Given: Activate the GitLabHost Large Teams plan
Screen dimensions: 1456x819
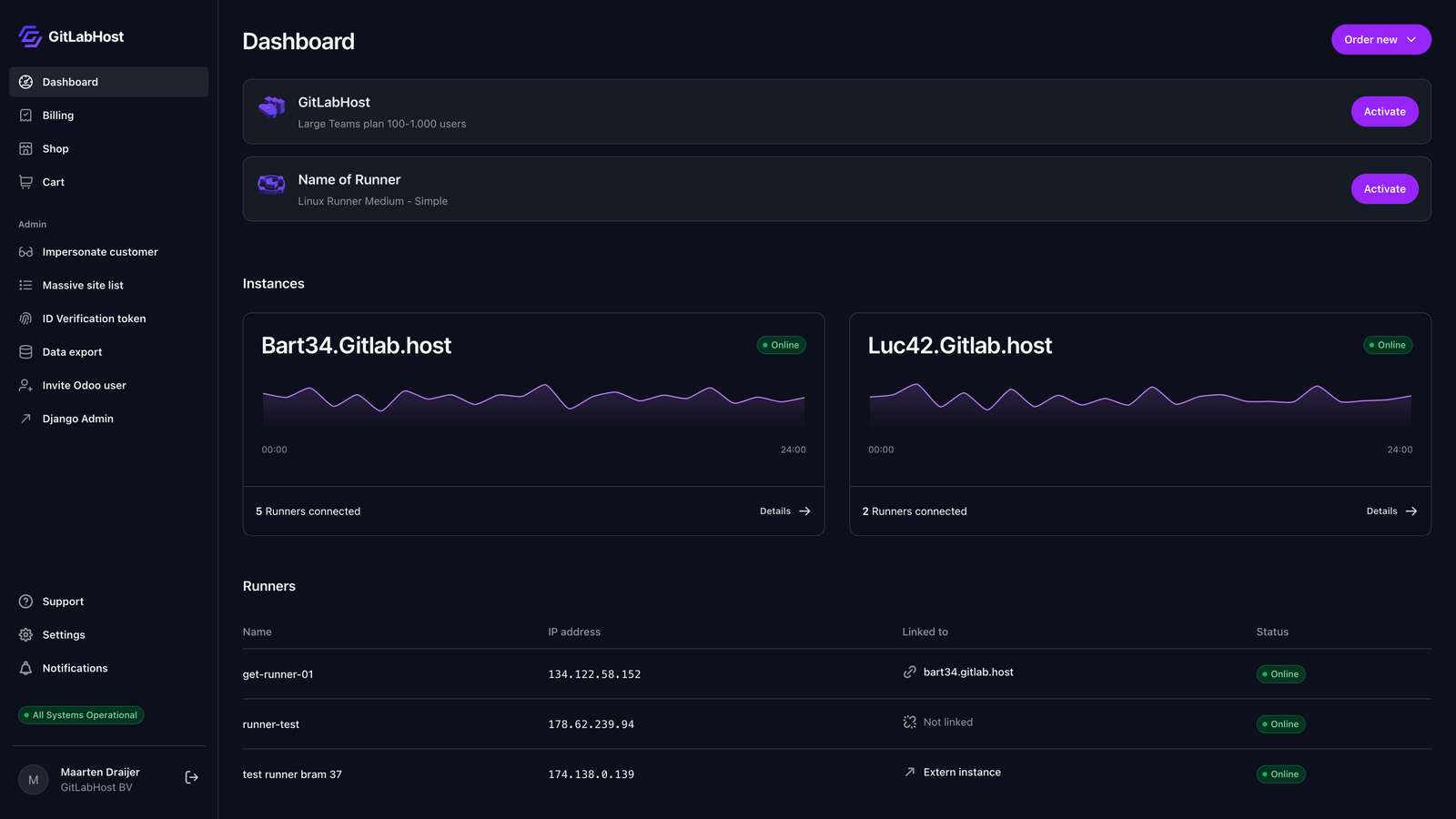Looking at the screenshot, I should coord(1384,112).
